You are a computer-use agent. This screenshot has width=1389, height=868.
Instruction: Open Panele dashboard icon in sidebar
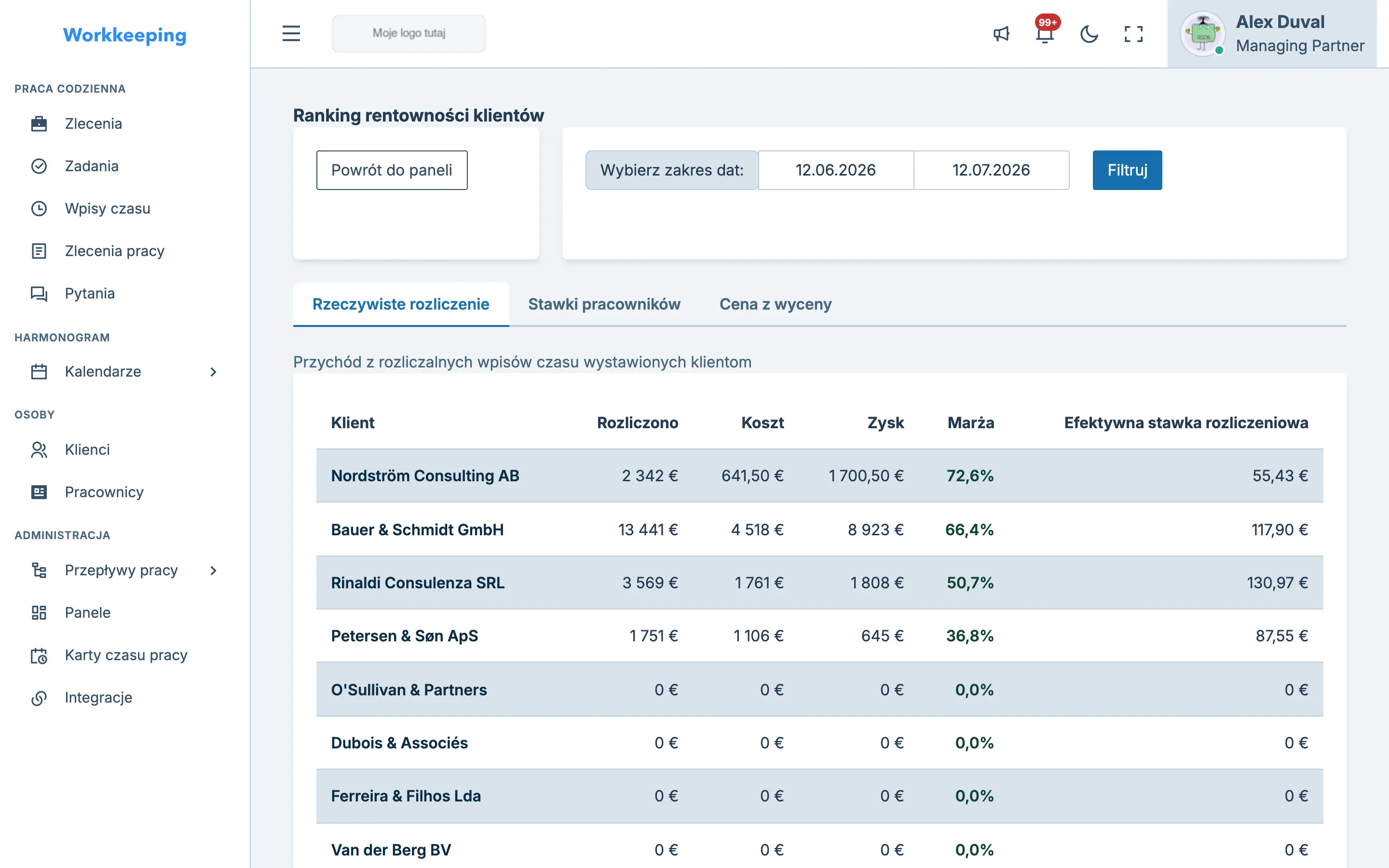[x=39, y=612]
